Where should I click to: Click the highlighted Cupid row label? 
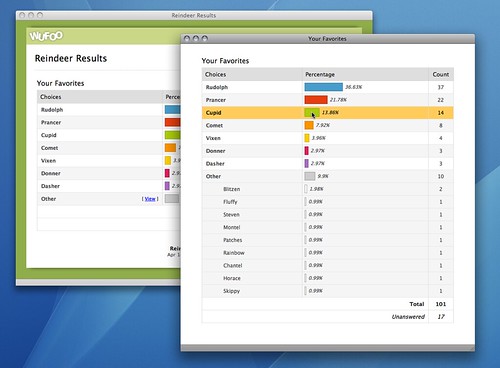(x=213, y=113)
